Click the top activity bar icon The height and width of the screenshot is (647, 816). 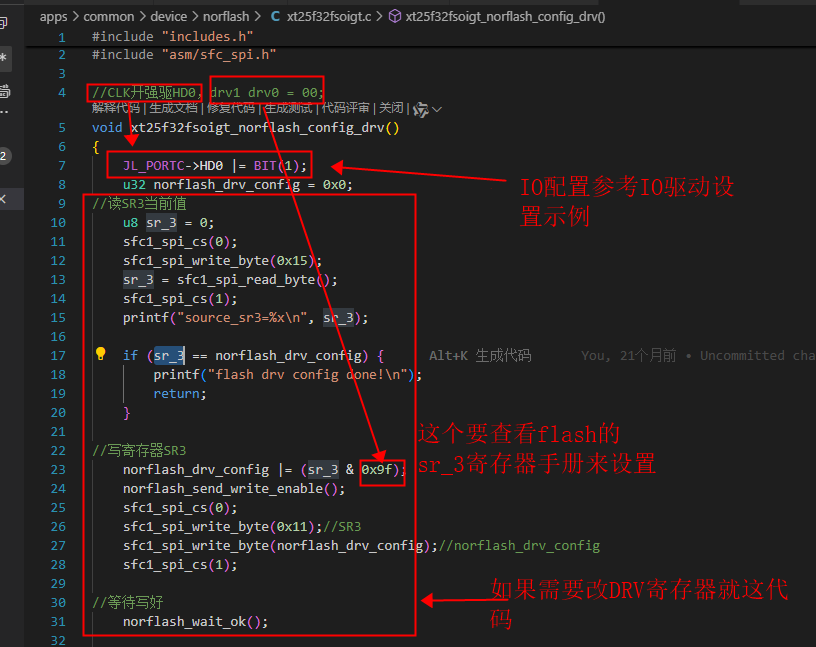point(3,22)
